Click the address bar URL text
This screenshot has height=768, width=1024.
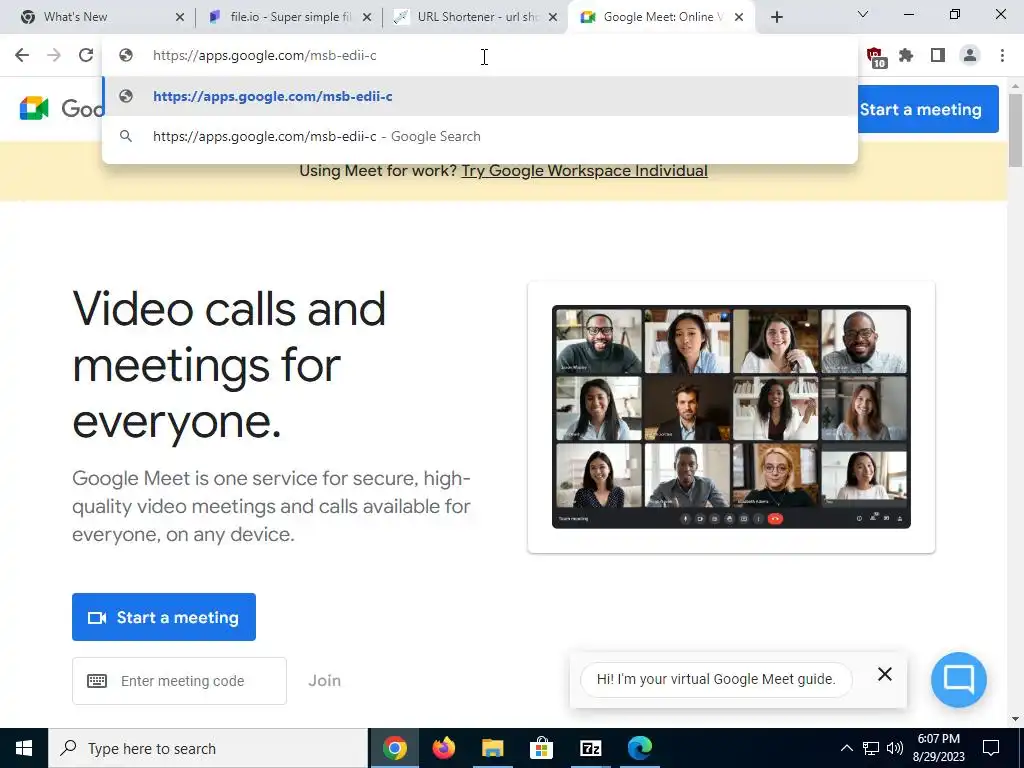pos(264,56)
